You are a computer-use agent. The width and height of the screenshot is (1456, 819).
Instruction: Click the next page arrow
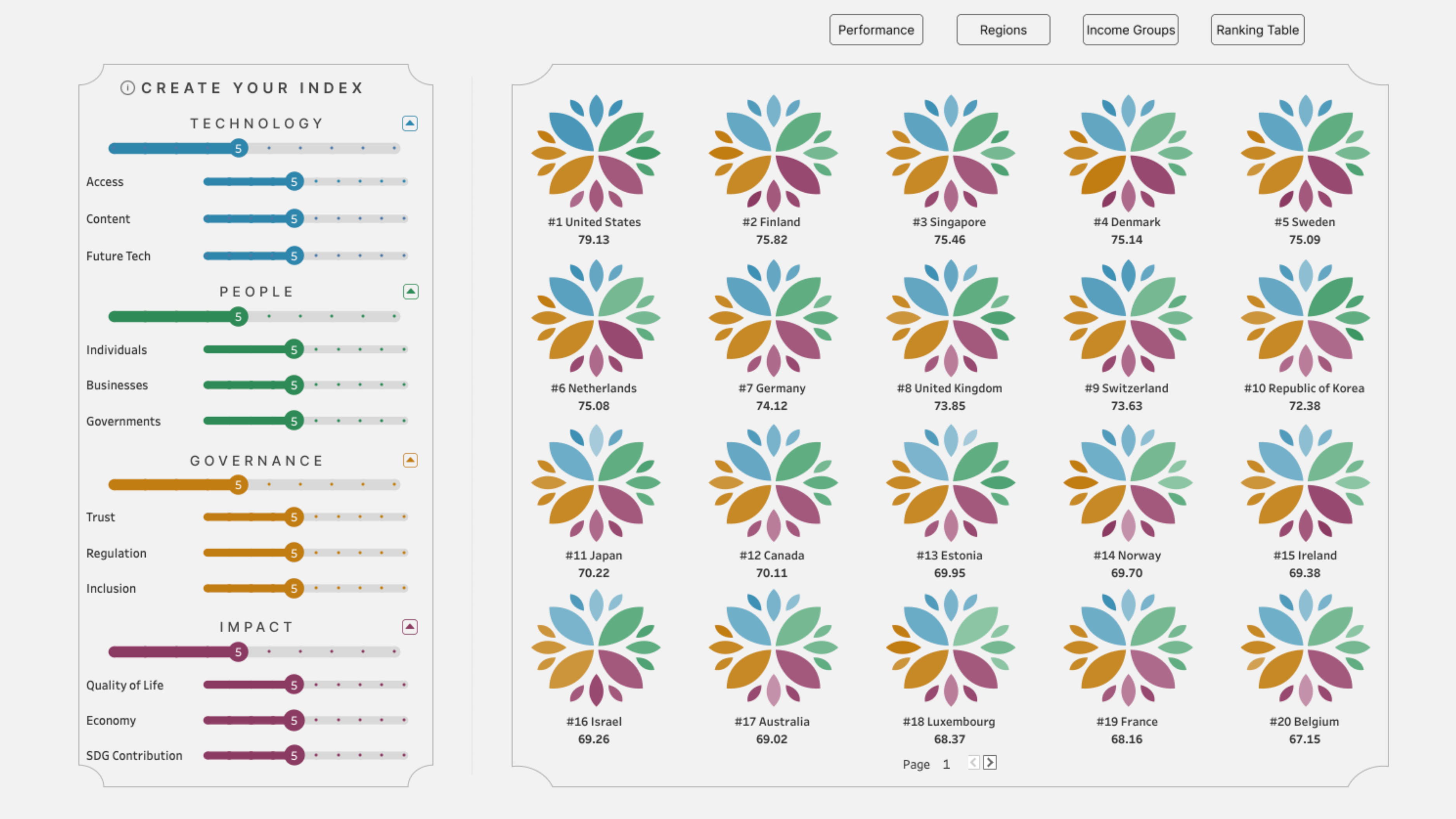(x=991, y=762)
